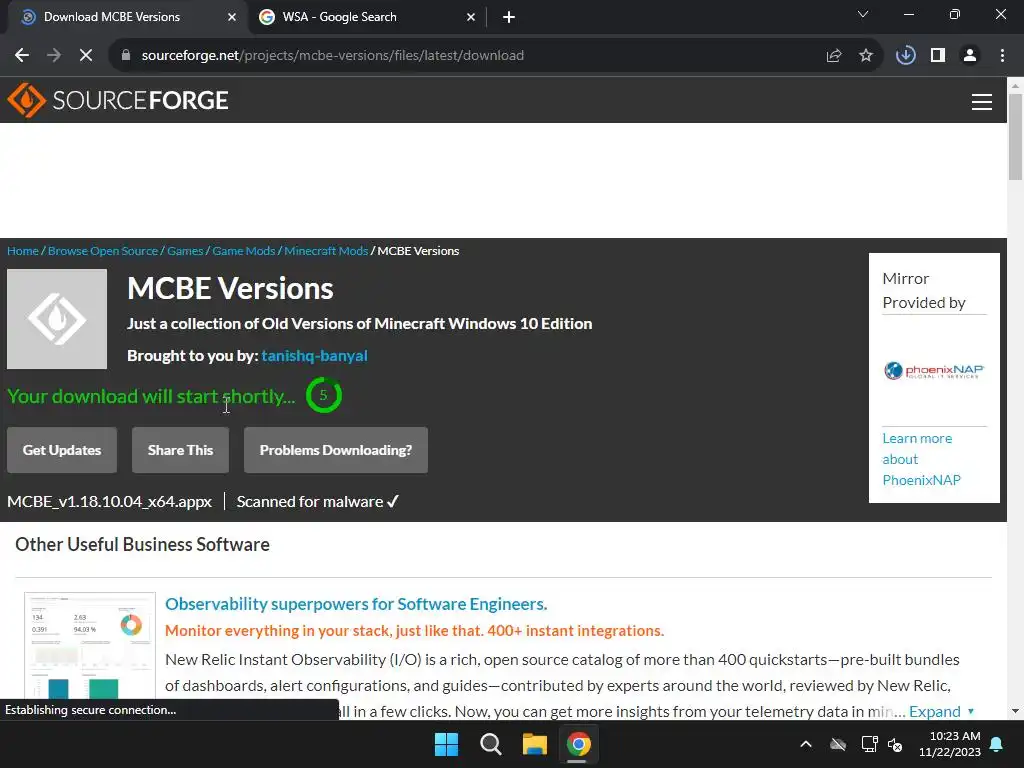1024x768 pixels.
Task: Open Windows taskbar search
Action: [x=490, y=744]
